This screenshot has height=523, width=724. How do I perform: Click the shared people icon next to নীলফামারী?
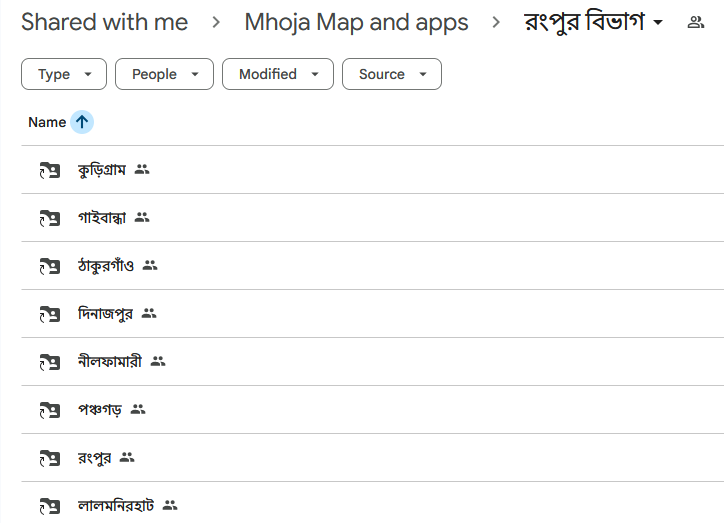pos(158,361)
